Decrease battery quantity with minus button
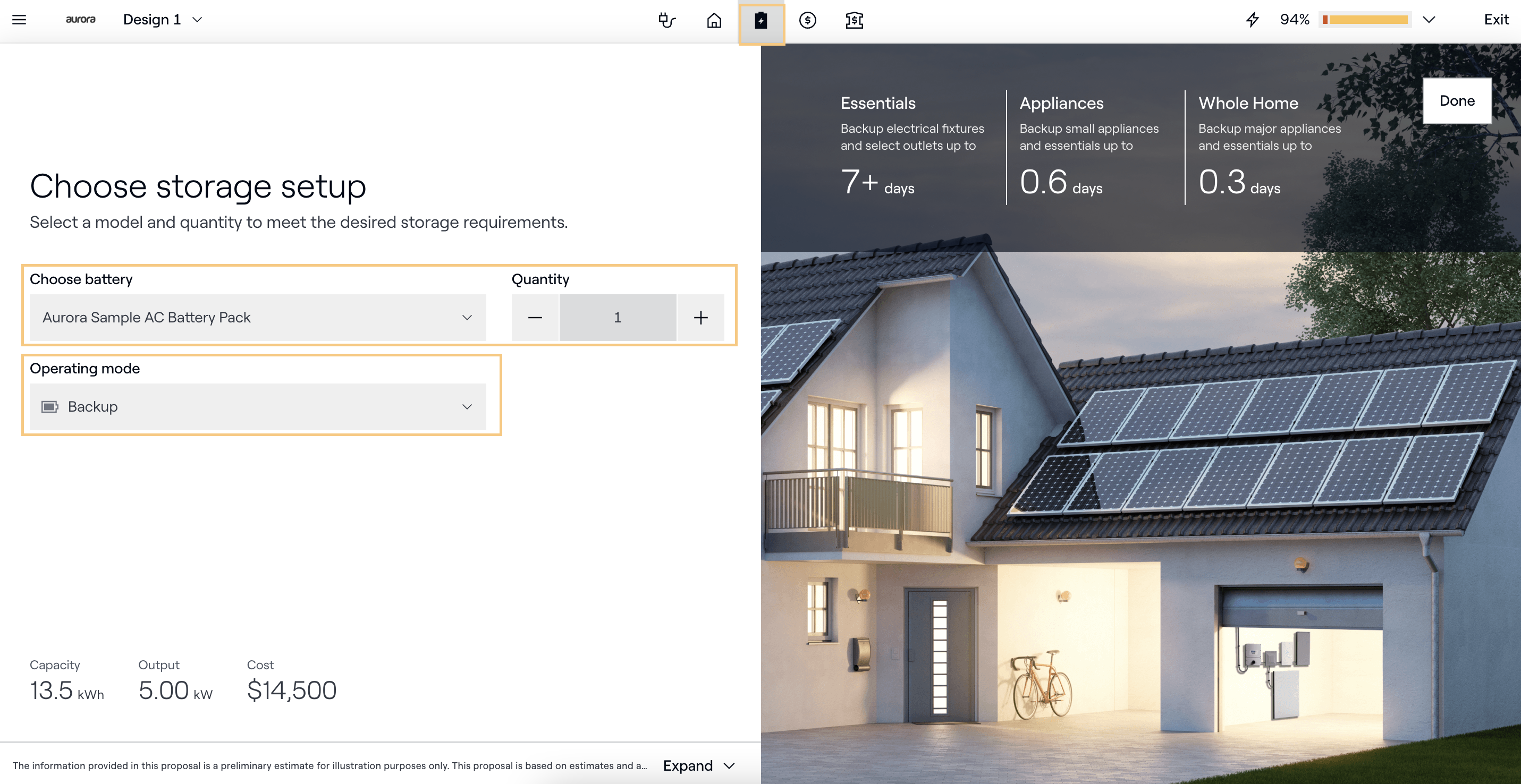The image size is (1521, 784). tap(535, 318)
